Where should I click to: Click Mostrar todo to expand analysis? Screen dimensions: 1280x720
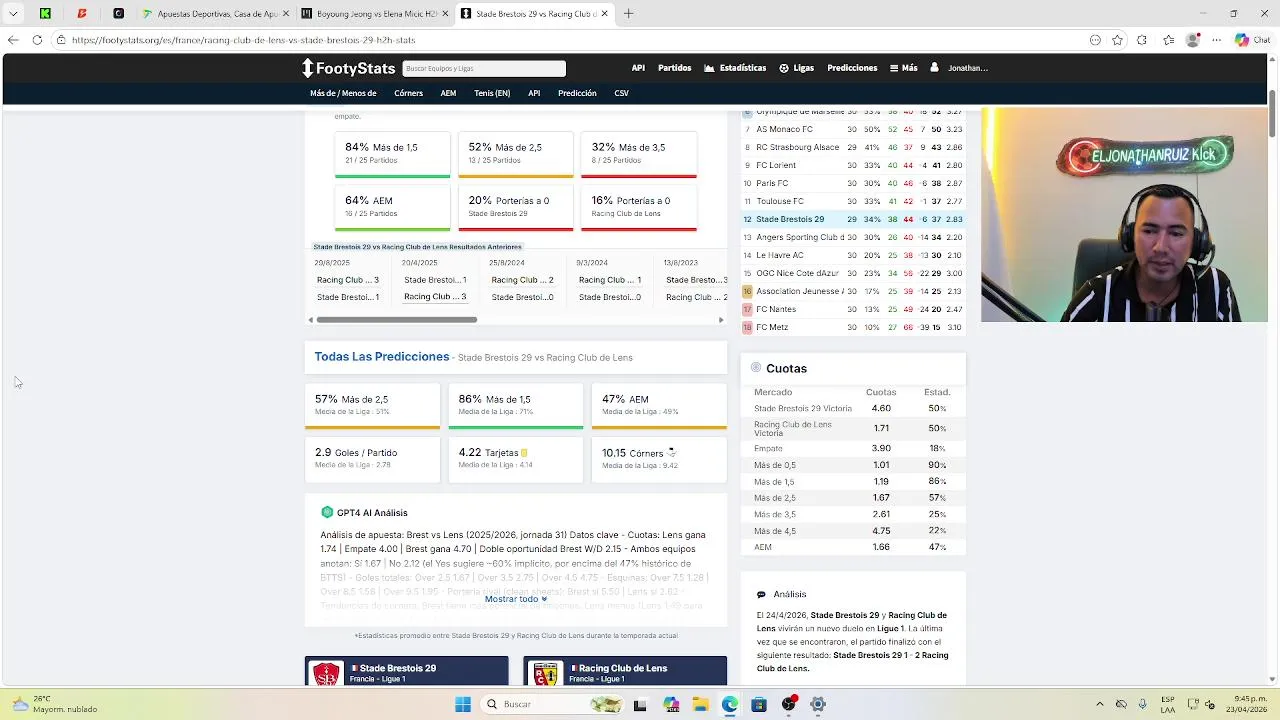(x=516, y=599)
